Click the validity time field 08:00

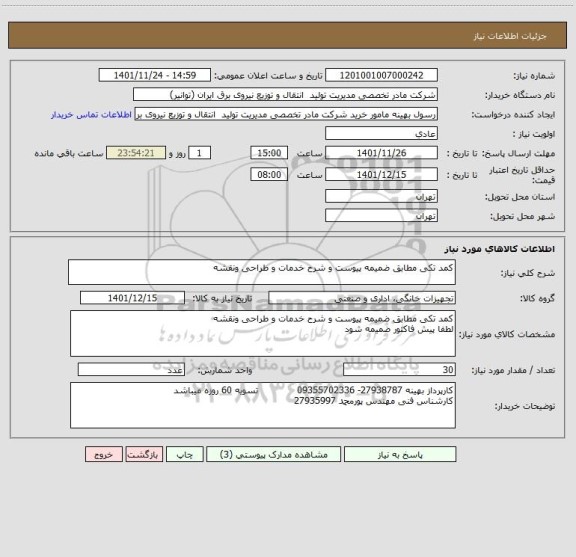[269, 175]
